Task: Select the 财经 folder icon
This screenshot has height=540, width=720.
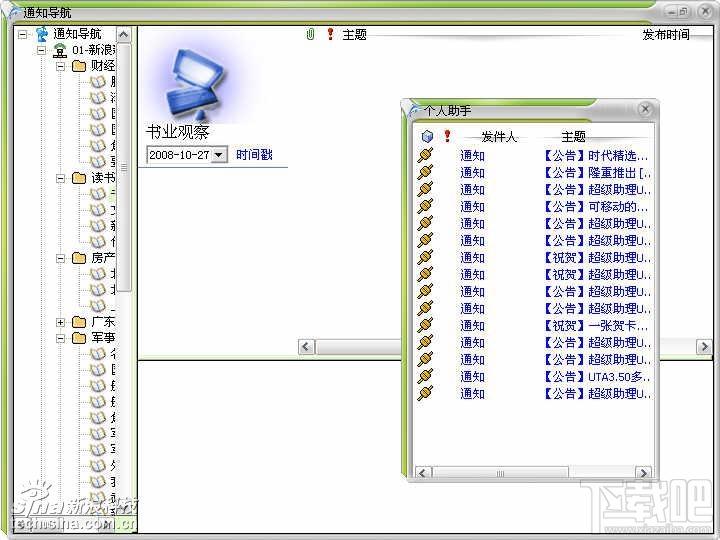Action: 79,66
